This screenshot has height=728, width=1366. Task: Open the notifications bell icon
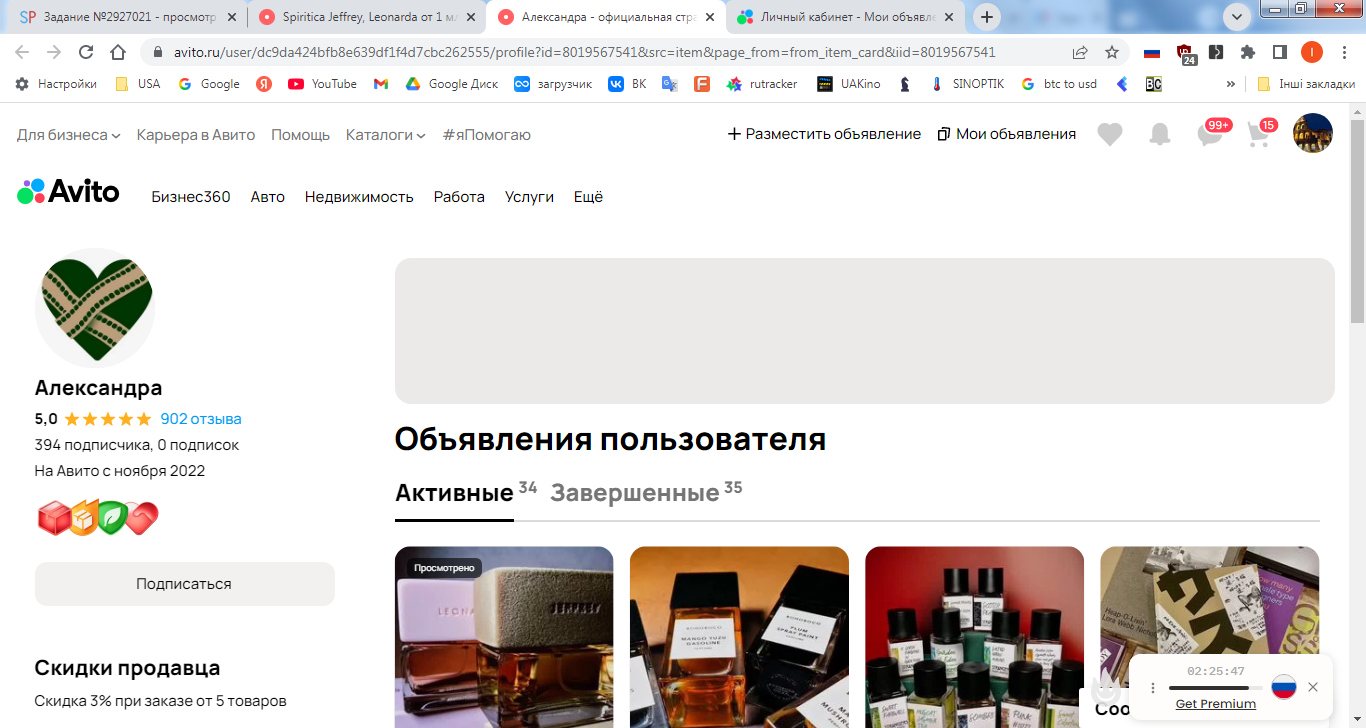click(1160, 134)
